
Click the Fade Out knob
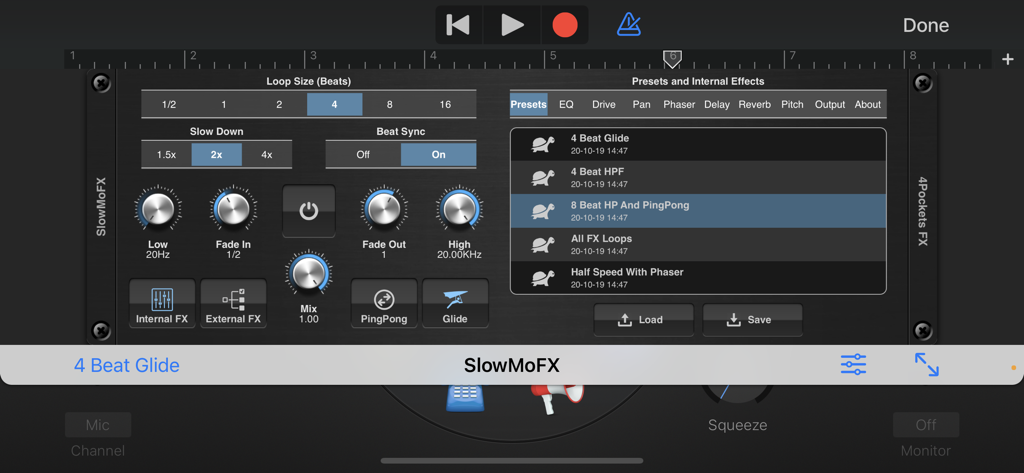[384, 209]
